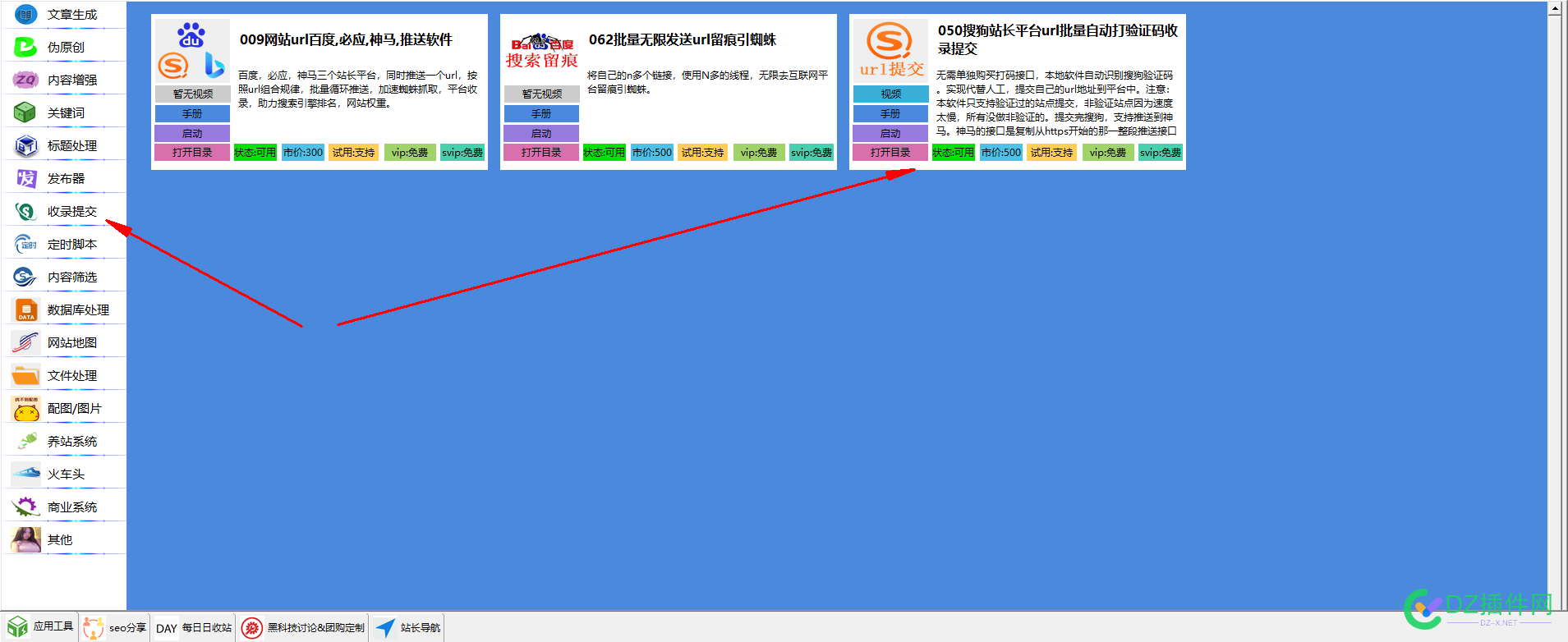The image size is (1568, 642).
Task: Switch to the 站长导航 tab
Action: (407, 627)
